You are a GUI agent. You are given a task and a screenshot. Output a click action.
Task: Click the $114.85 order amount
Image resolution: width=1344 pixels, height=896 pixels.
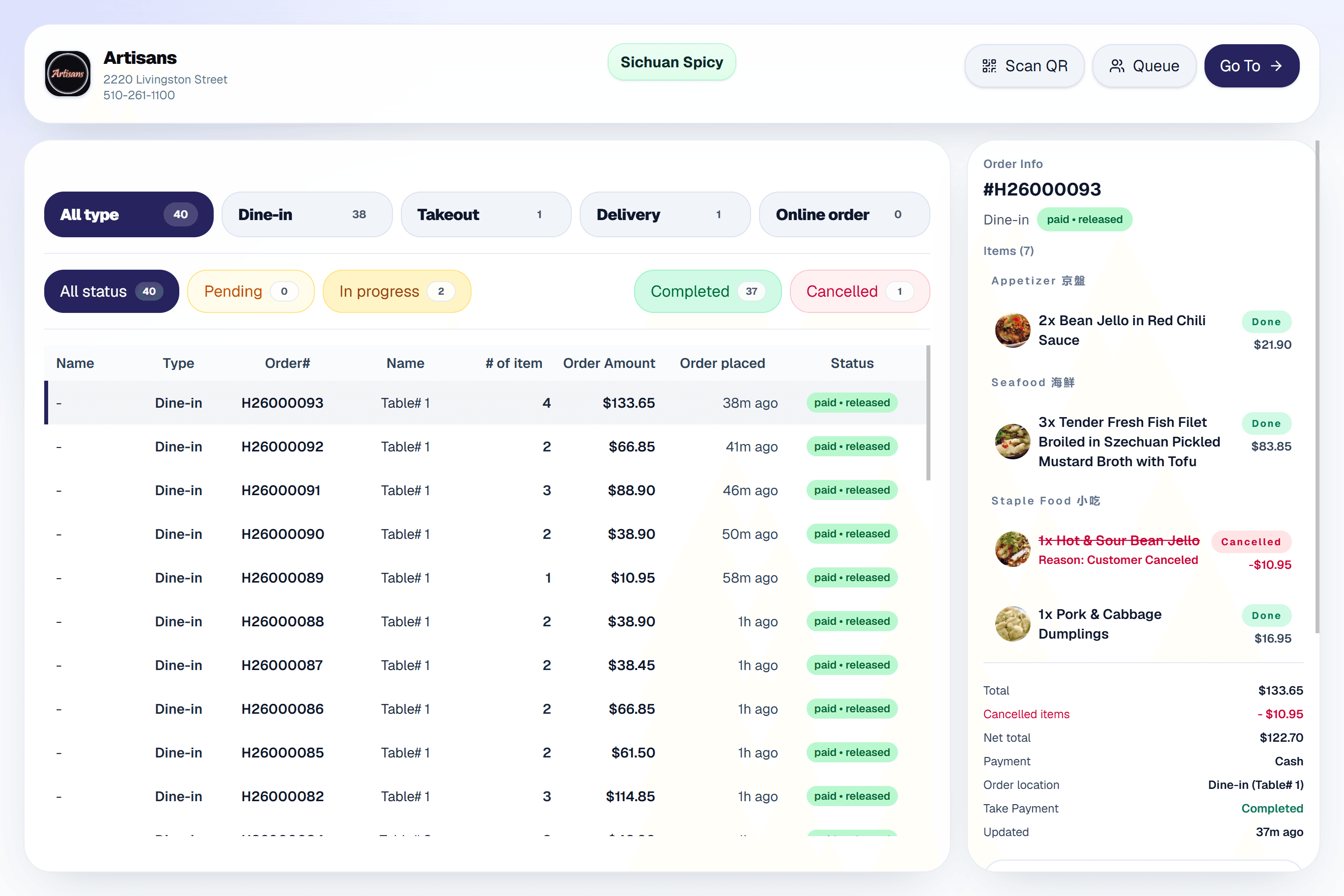630,796
